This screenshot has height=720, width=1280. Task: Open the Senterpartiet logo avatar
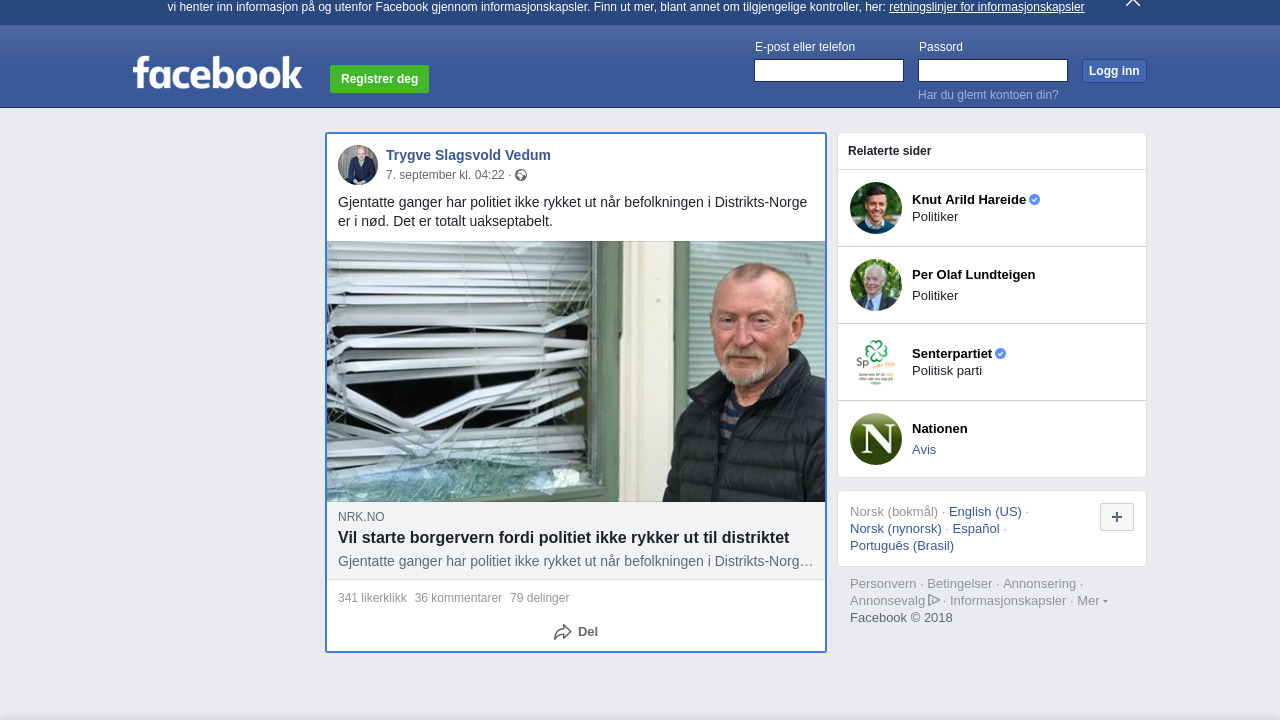(876, 362)
